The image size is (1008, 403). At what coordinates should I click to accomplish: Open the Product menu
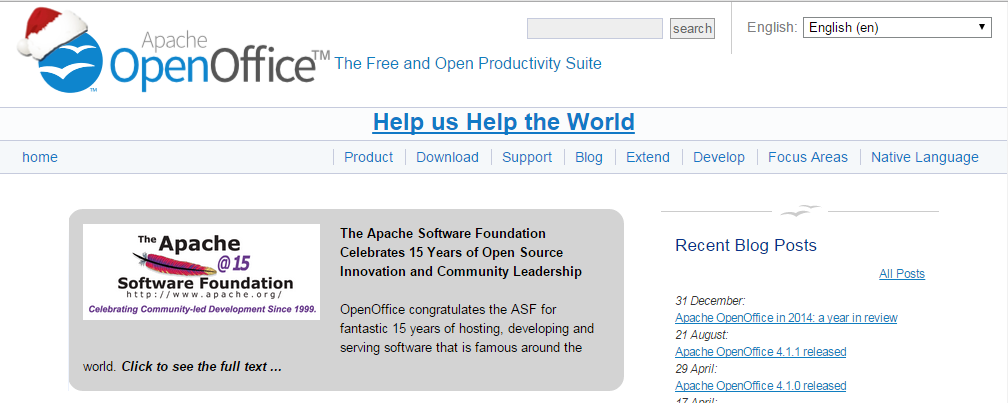pos(368,157)
